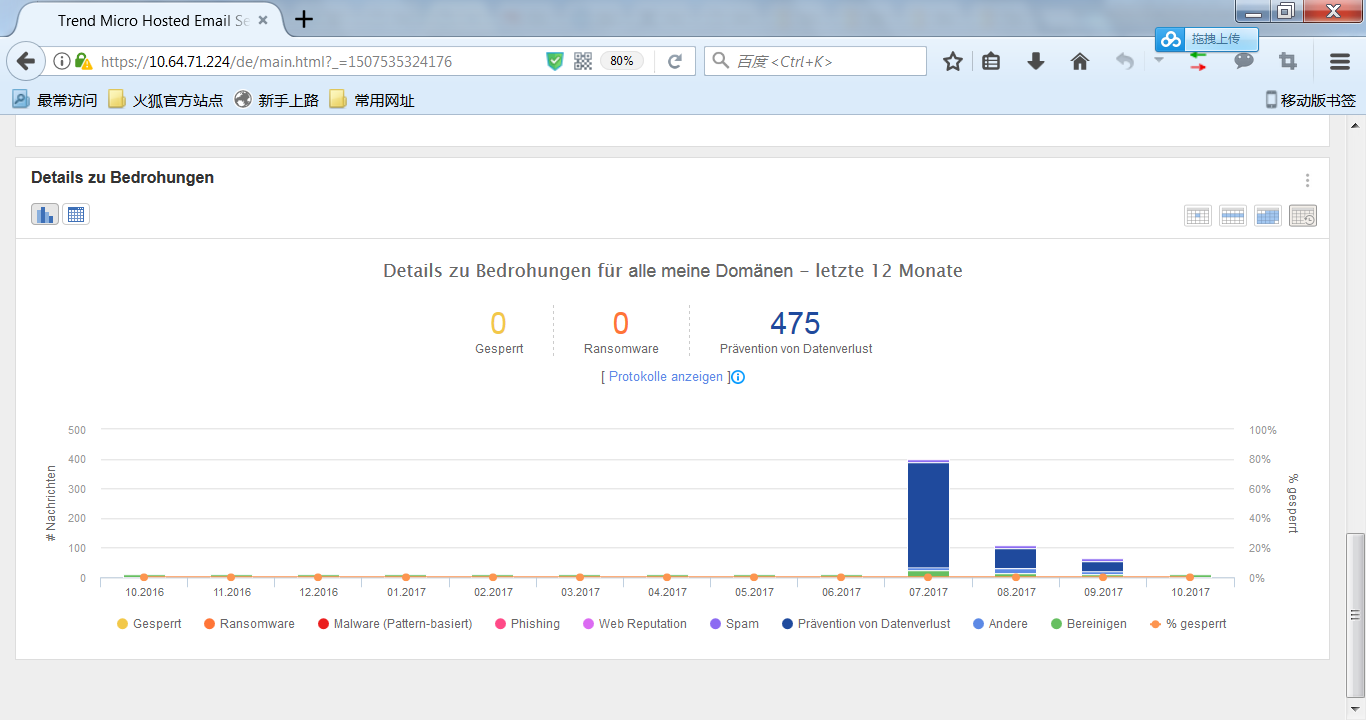This screenshot has height=720, width=1366.
Task: Reload the page with the refresh button
Action: click(x=675, y=62)
